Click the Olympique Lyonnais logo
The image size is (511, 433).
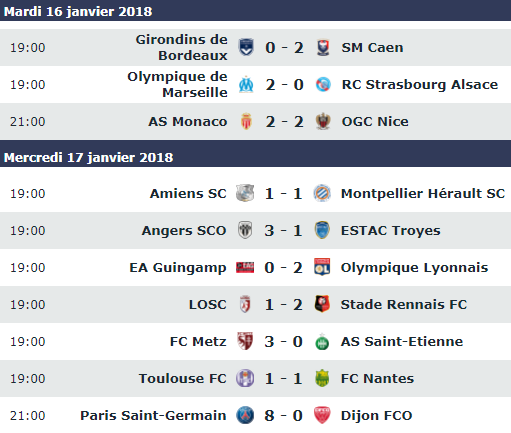pyautogui.click(x=322, y=267)
